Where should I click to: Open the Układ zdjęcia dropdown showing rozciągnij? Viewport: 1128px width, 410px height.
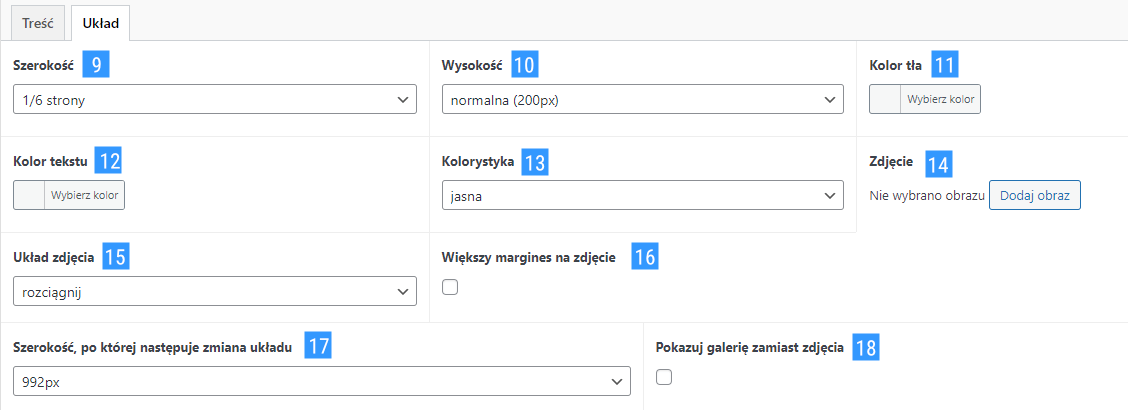215,291
